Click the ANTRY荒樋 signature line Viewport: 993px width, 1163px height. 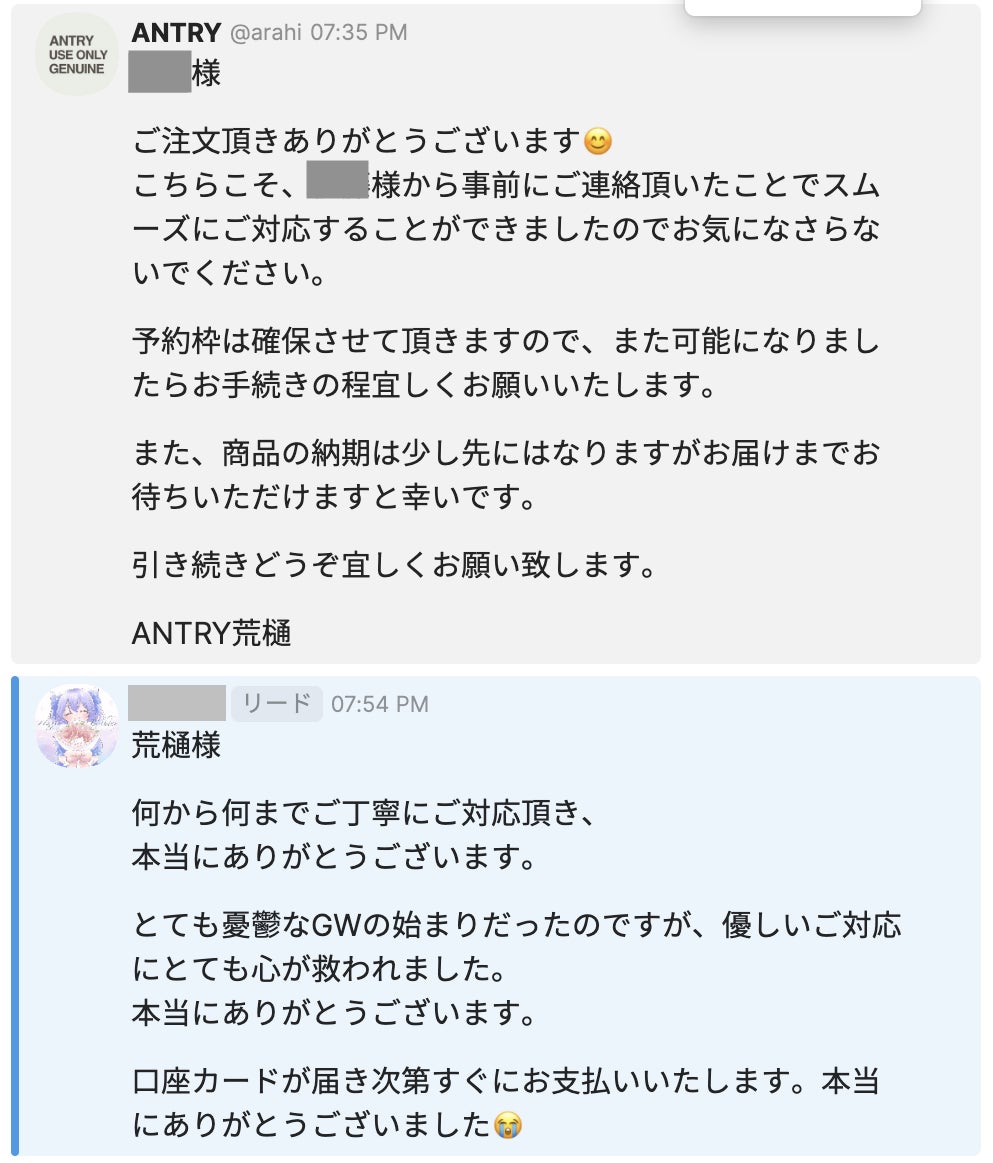pyautogui.click(x=212, y=634)
